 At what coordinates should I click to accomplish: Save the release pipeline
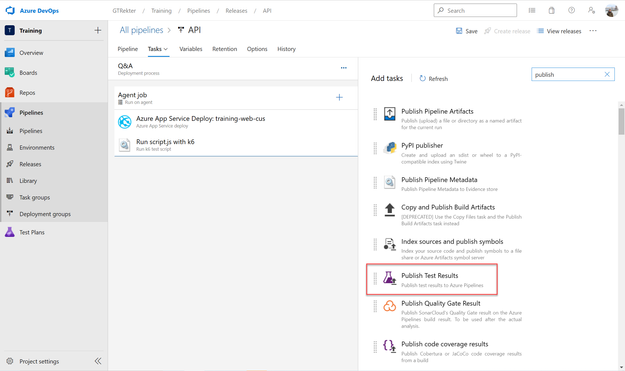(x=467, y=31)
